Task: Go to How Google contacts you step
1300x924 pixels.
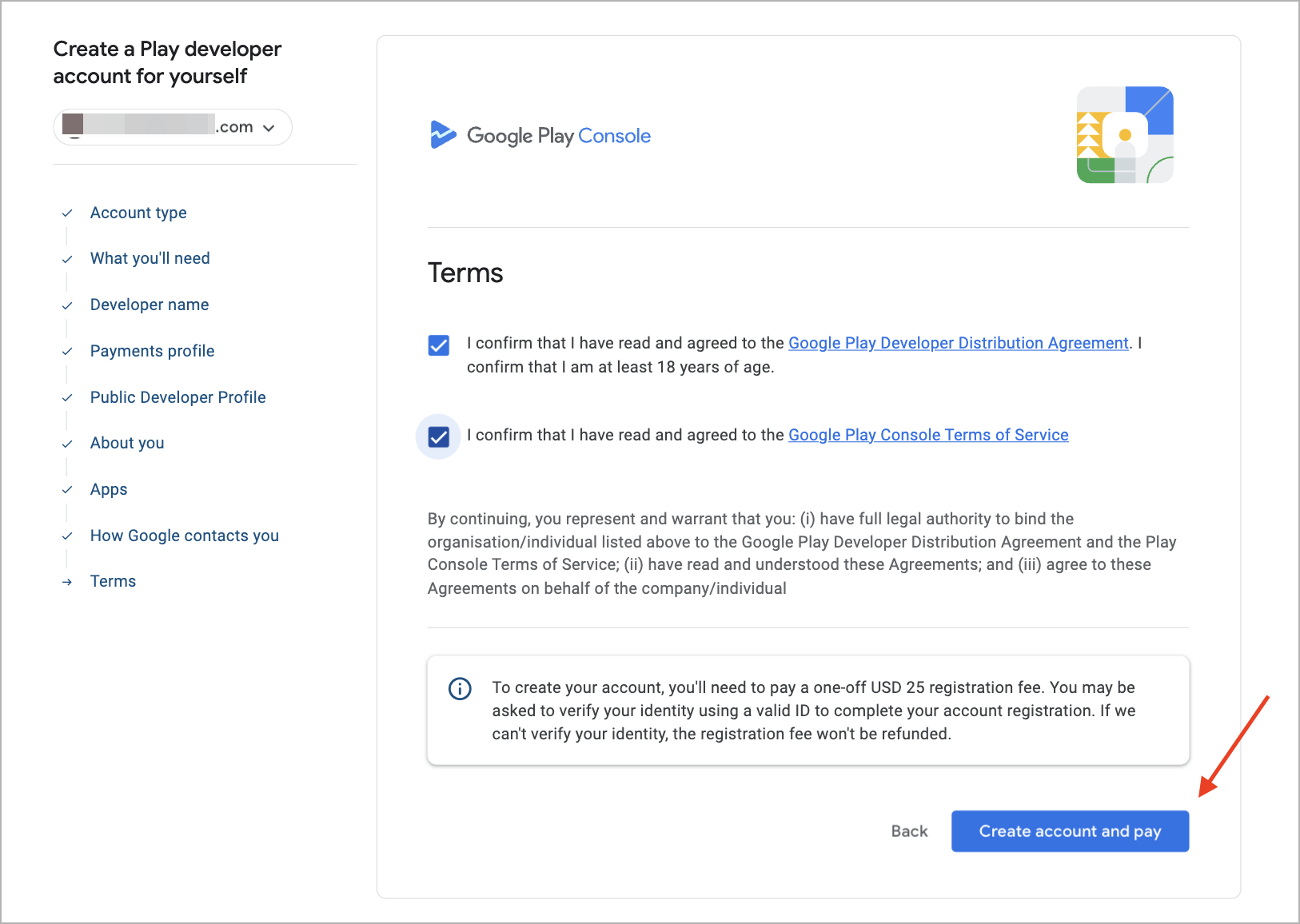Action: tap(185, 536)
